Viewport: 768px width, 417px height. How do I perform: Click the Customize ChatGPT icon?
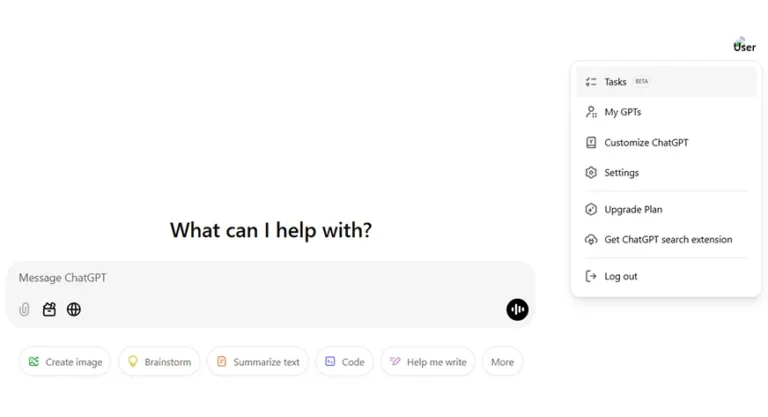591,143
